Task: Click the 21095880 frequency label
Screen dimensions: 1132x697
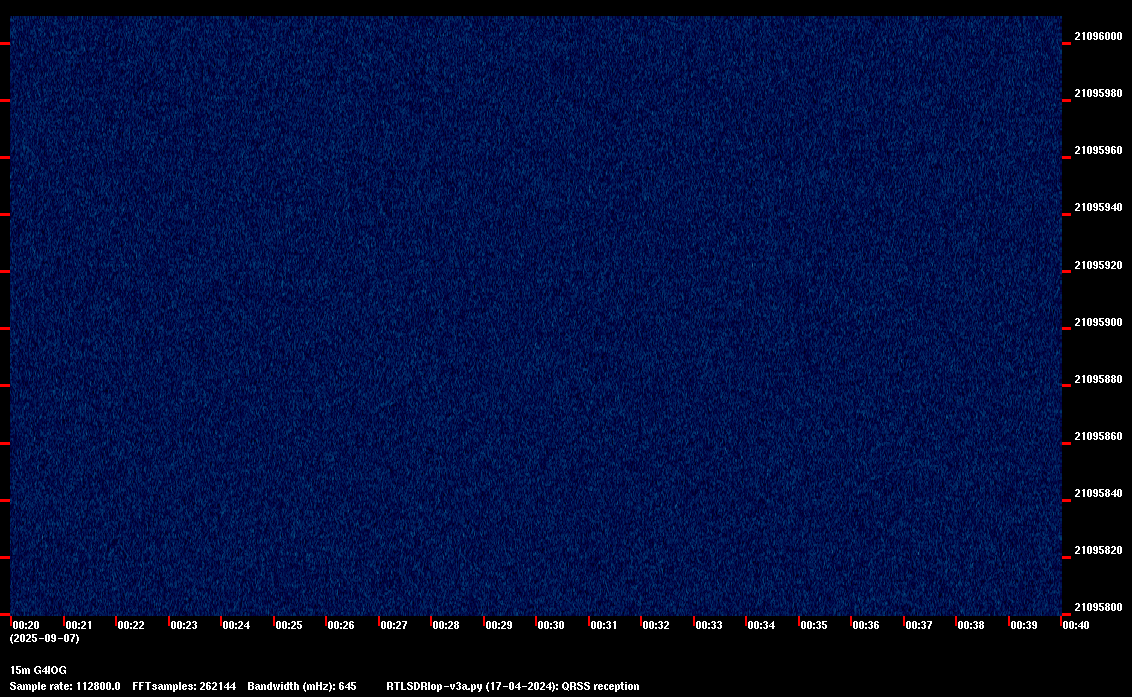Action: tap(1098, 379)
